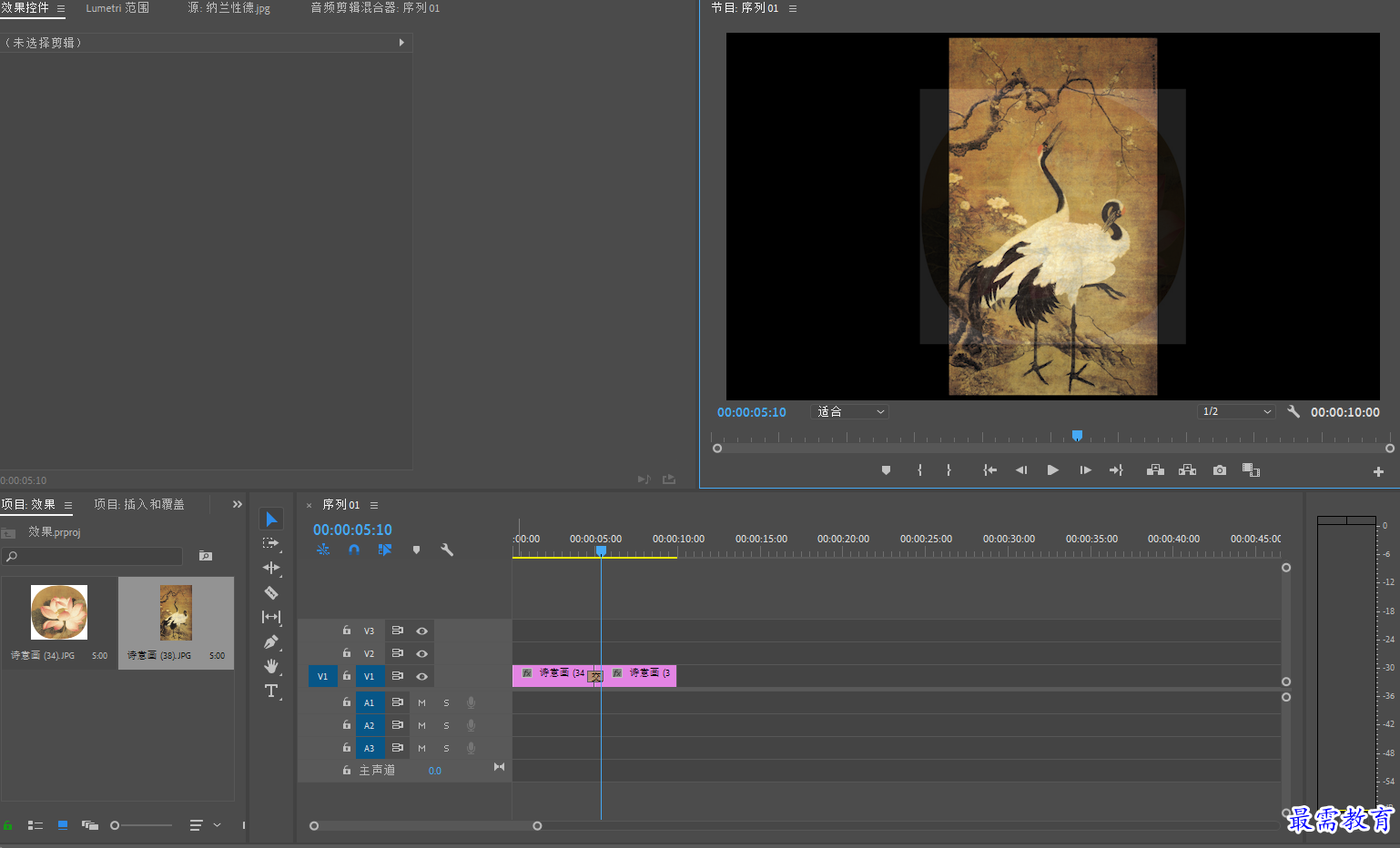This screenshot has height=848, width=1400.
Task: Click freeform view button in project
Action: coord(90,825)
